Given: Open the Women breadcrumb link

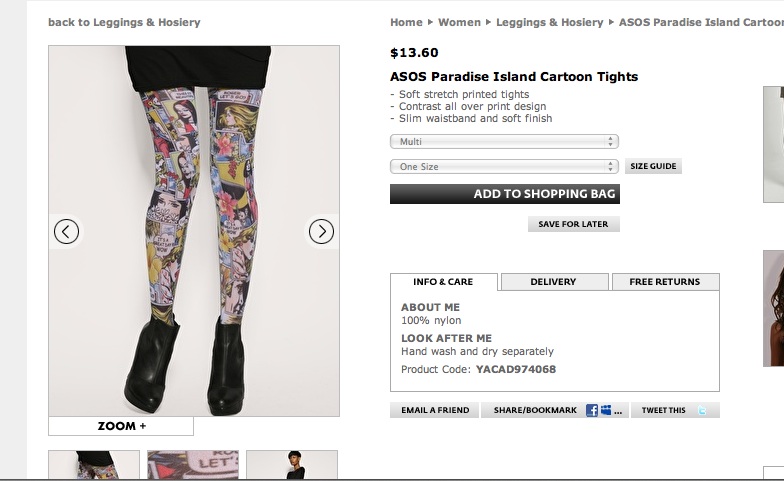Looking at the screenshot, I should tap(459, 22).
